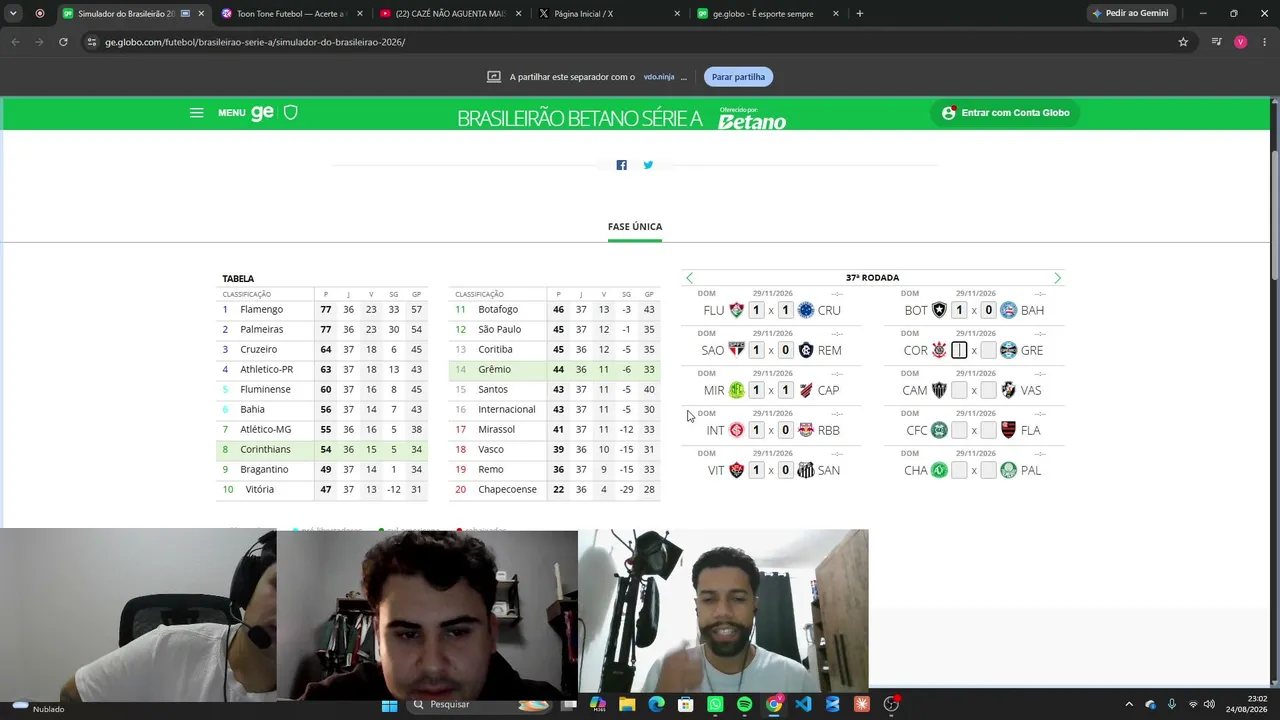Select the FASE ÚNICA tab
The image size is (1280, 720).
pyautogui.click(x=635, y=227)
